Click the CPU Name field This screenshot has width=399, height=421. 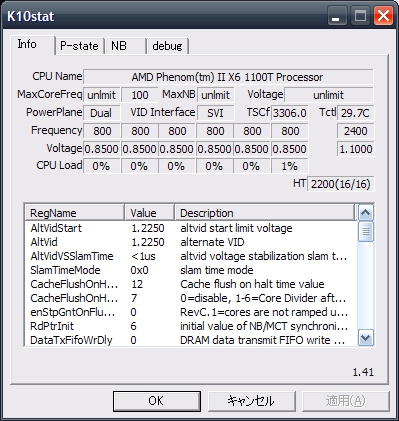228,77
